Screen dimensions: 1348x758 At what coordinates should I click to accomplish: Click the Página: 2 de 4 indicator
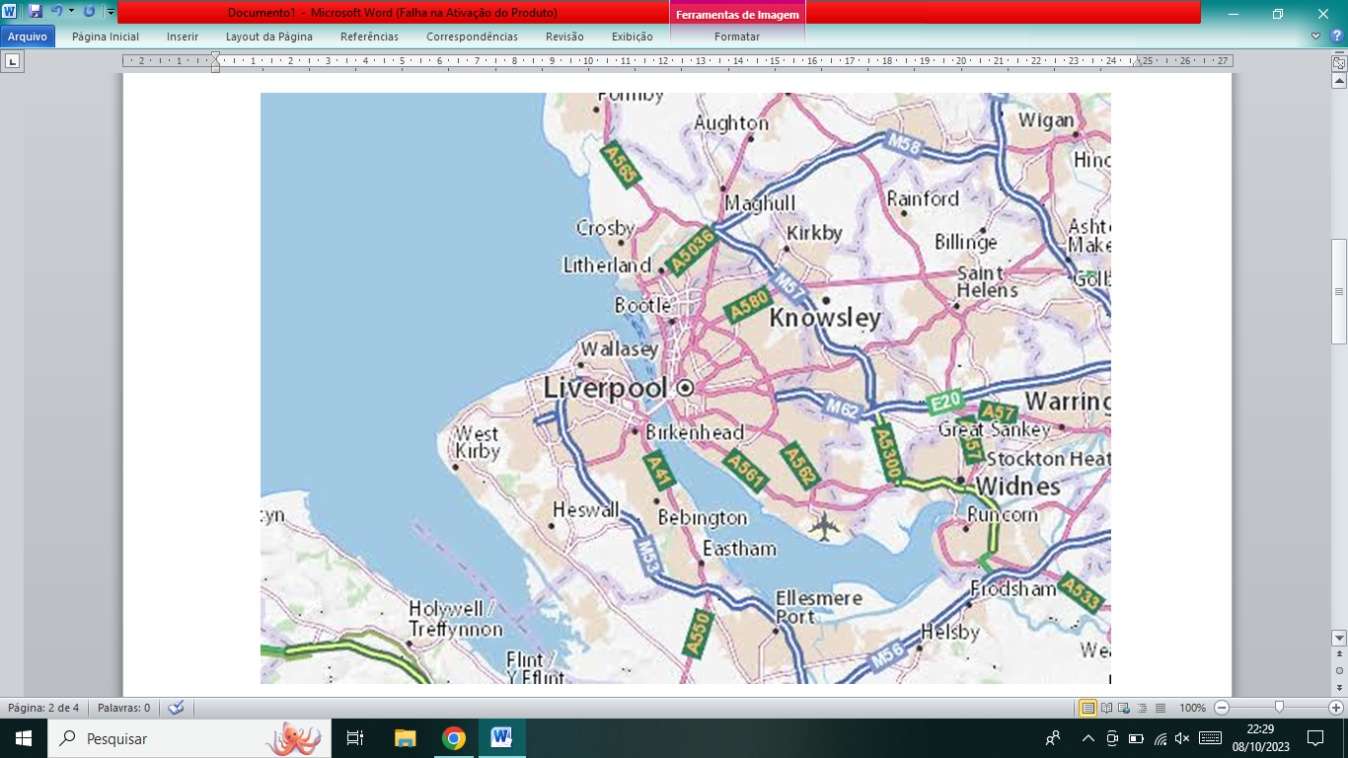click(43, 708)
